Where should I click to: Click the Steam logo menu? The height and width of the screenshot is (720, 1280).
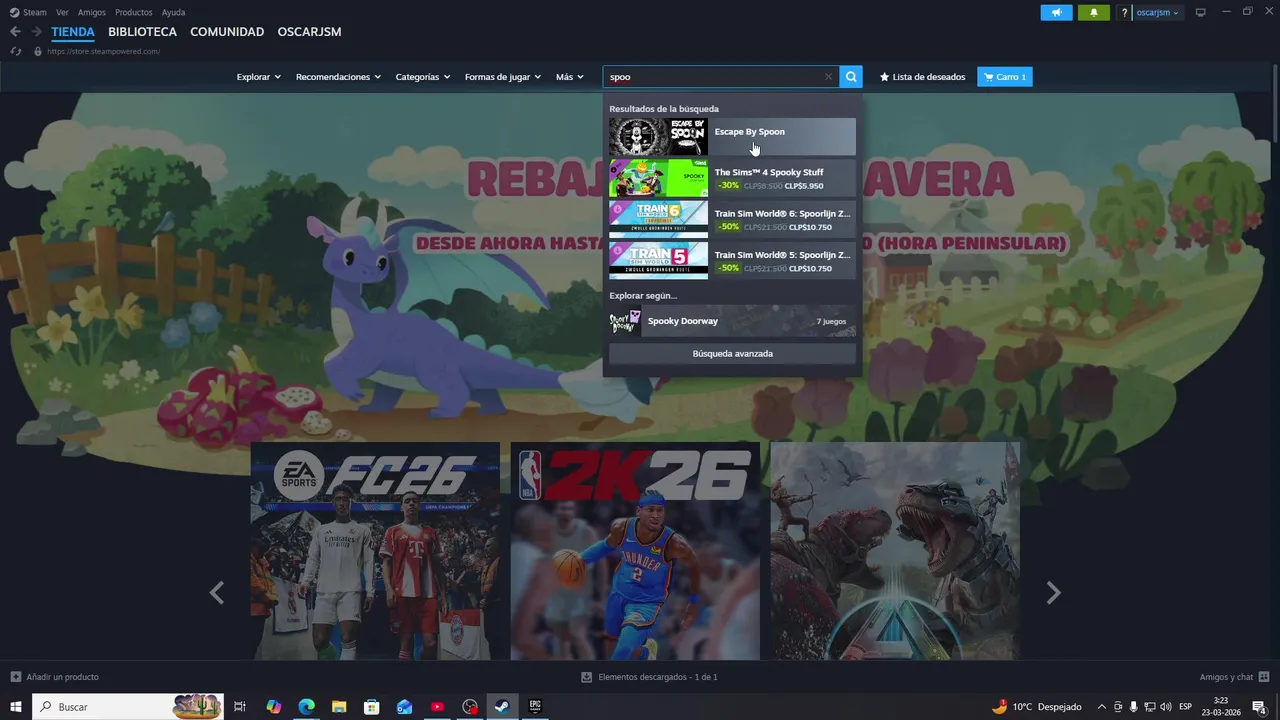click(x=14, y=13)
